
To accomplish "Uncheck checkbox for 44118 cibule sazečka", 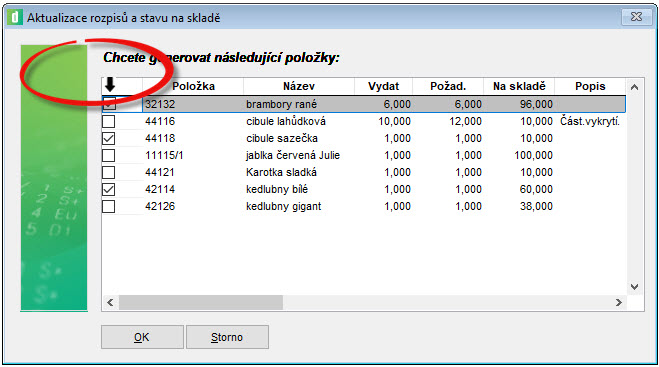I will 109,138.
